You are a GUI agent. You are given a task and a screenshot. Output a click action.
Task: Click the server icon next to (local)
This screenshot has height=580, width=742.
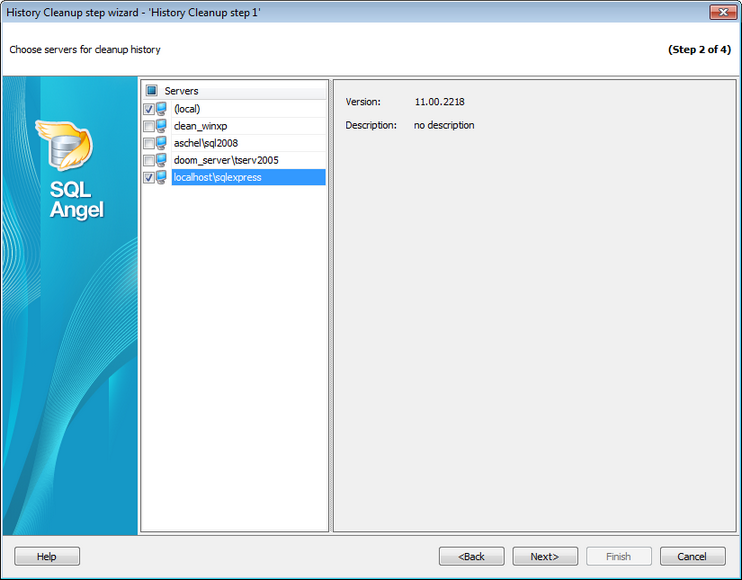(x=161, y=109)
